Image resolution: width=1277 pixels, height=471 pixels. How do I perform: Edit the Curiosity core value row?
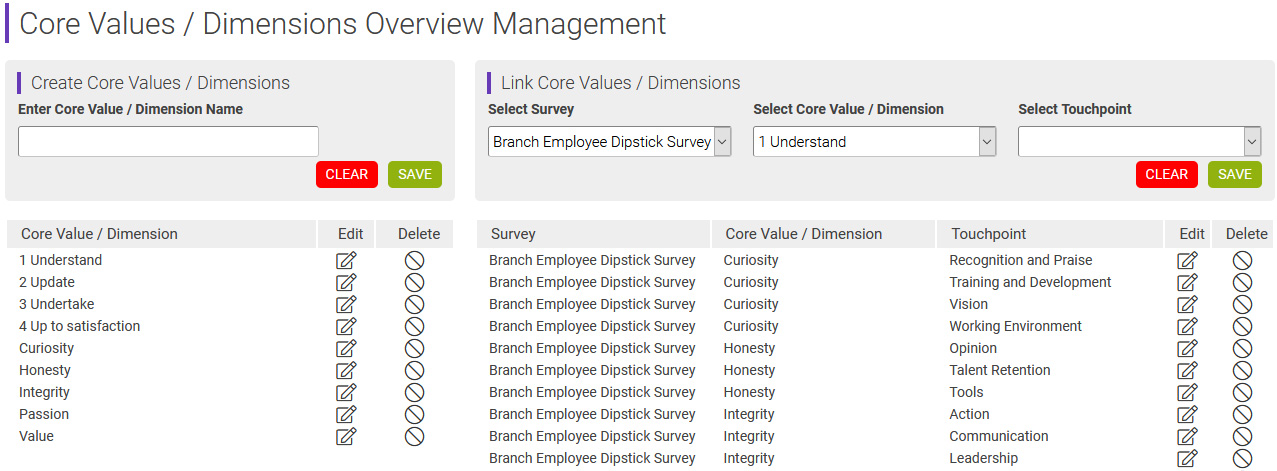[x=346, y=349]
